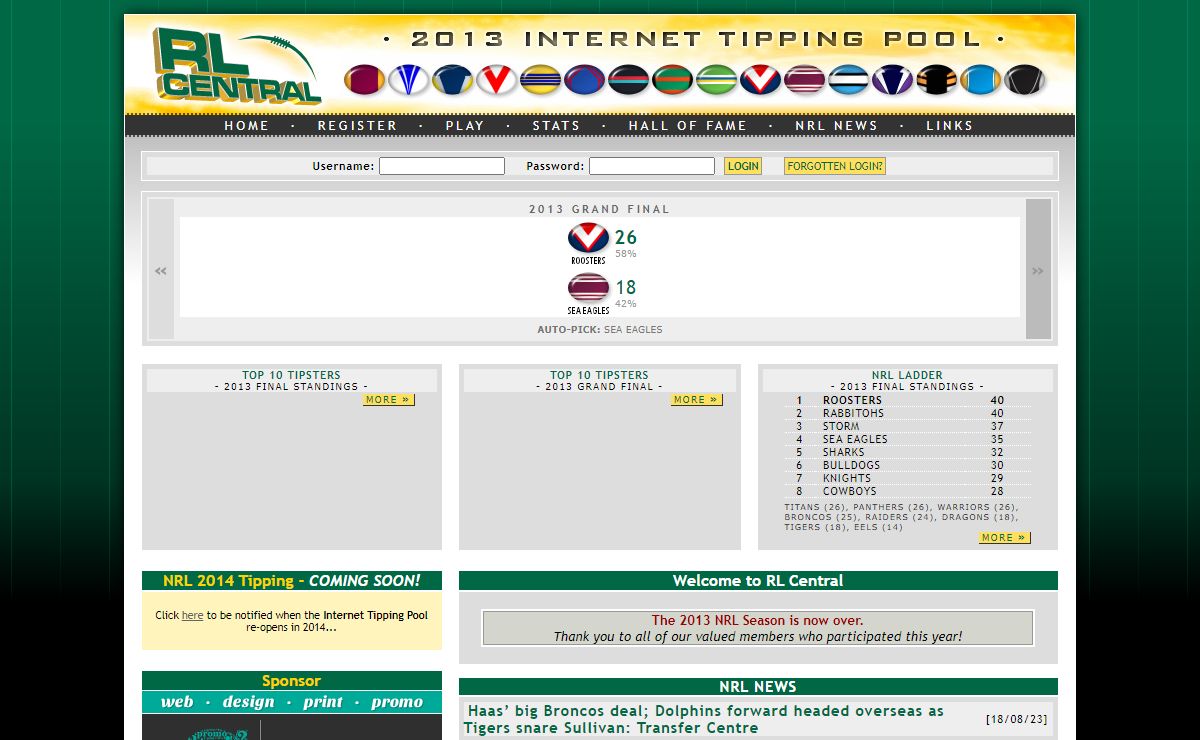Click the 'here' notification link

[x=192, y=616]
